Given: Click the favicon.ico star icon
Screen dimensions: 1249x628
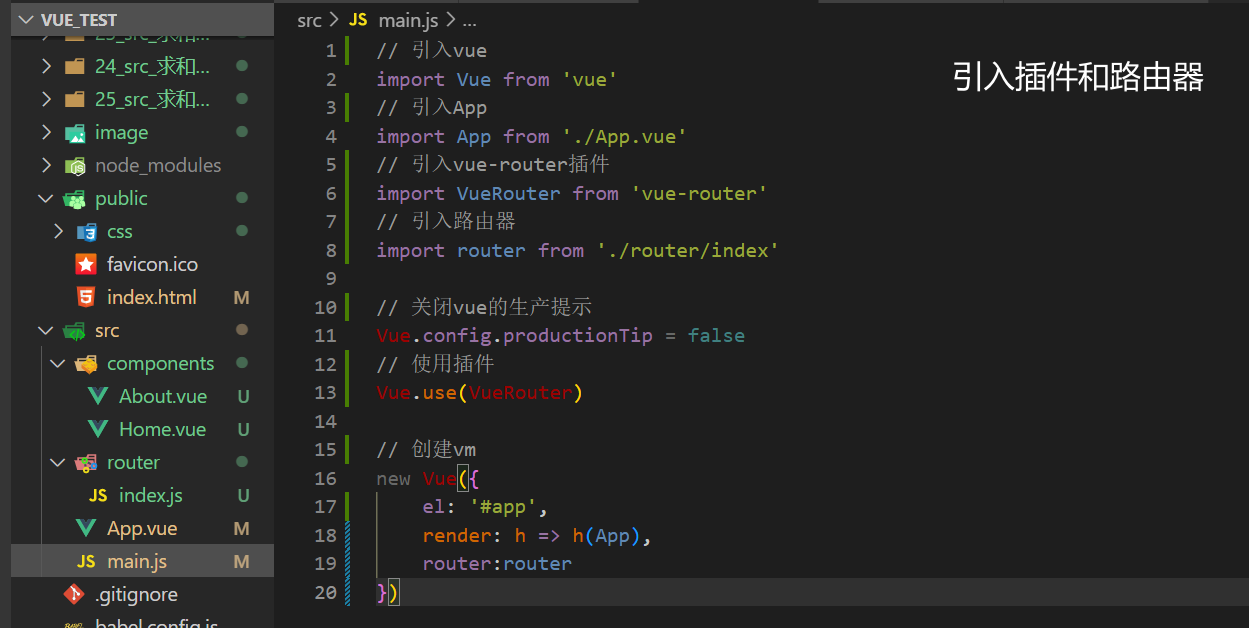Looking at the screenshot, I should point(86,264).
